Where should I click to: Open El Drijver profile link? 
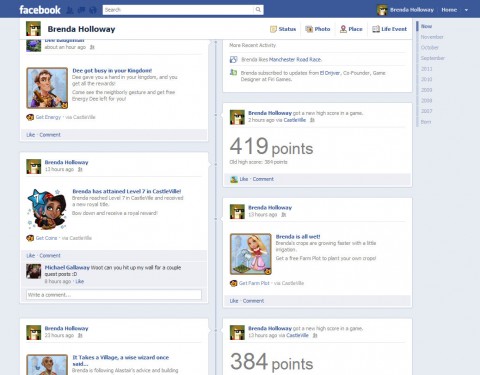330,73
